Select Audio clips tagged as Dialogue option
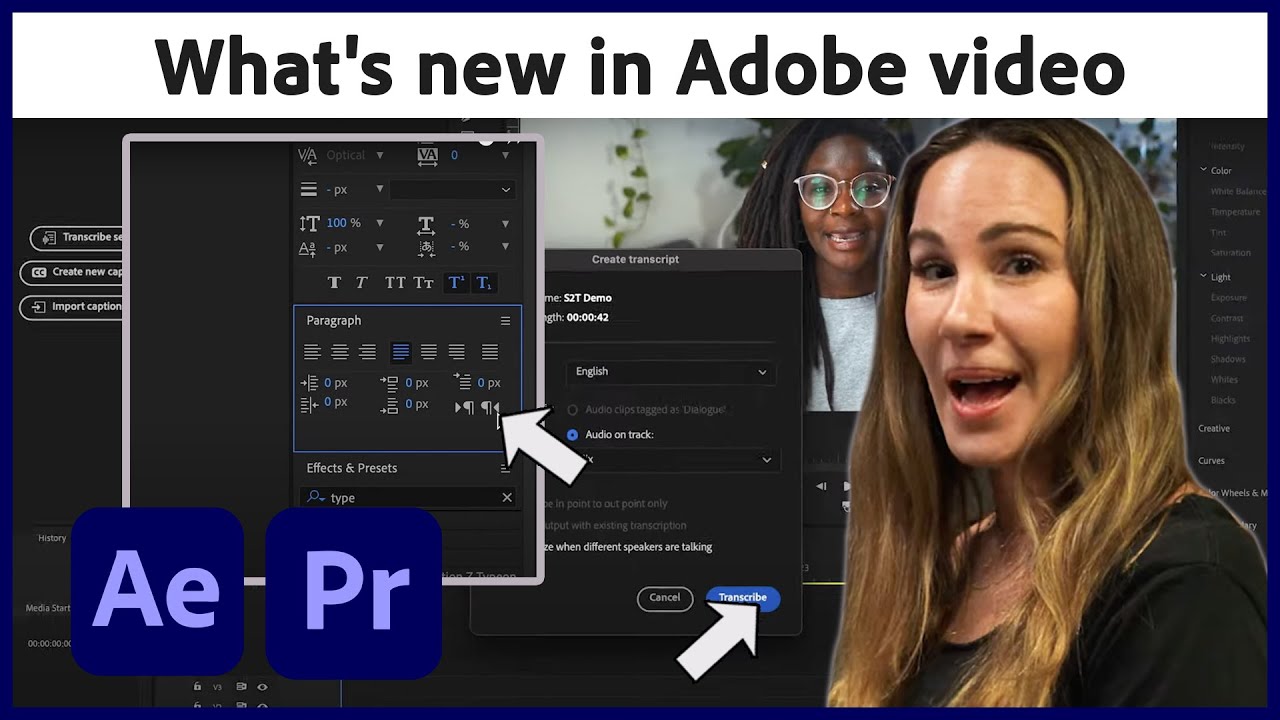This screenshot has width=1280, height=720. [573, 410]
